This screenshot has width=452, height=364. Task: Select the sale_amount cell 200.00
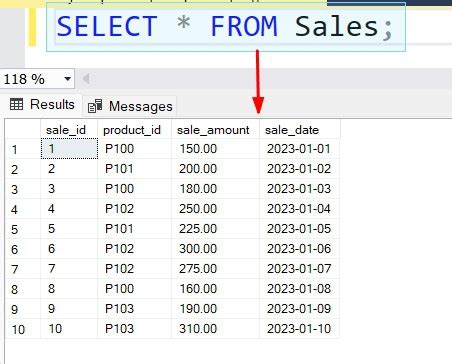tap(215, 169)
